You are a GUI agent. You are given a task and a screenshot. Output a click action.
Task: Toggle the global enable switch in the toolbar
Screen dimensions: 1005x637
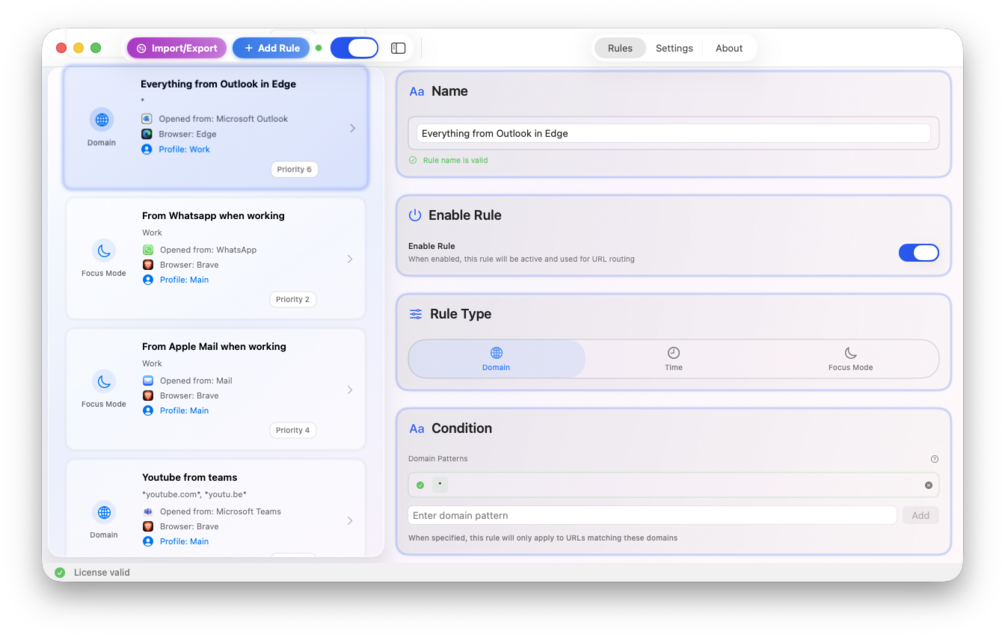click(x=354, y=48)
